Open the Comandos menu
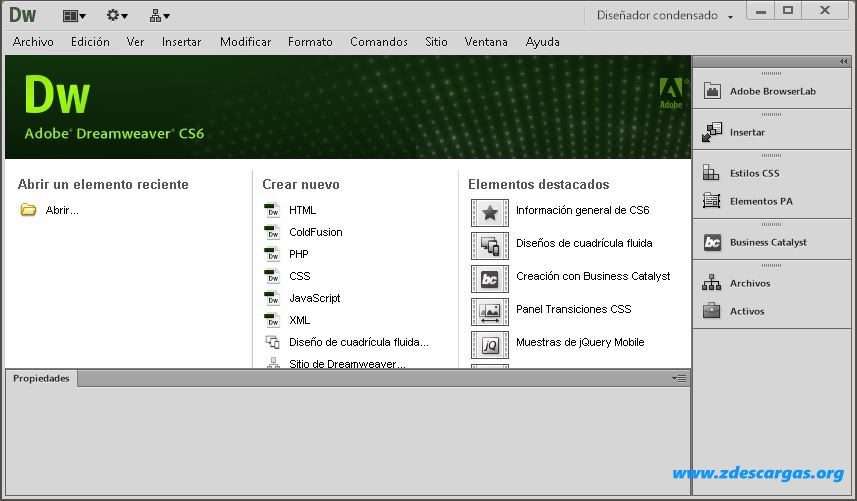Image resolution: width=857 pixels, height=501 pixels. point(379,42)
